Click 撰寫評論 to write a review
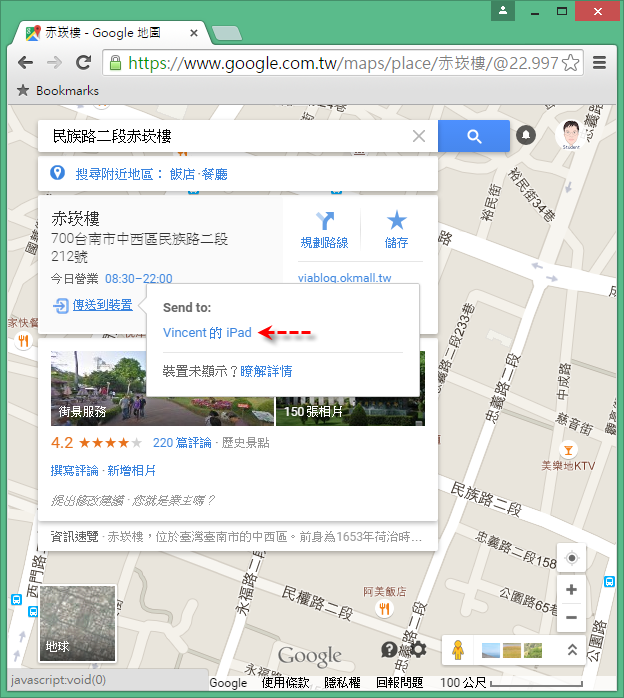The height and width of the screenshot is (698, 624). coord(74,471)
